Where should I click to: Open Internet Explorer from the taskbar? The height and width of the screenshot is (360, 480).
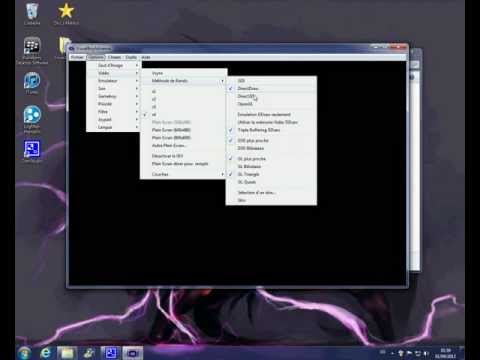[x=46, y=353]
